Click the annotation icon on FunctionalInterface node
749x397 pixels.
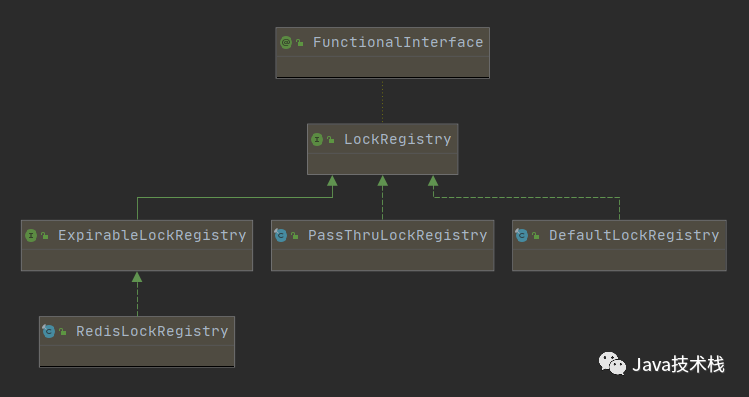pos(286,43)
